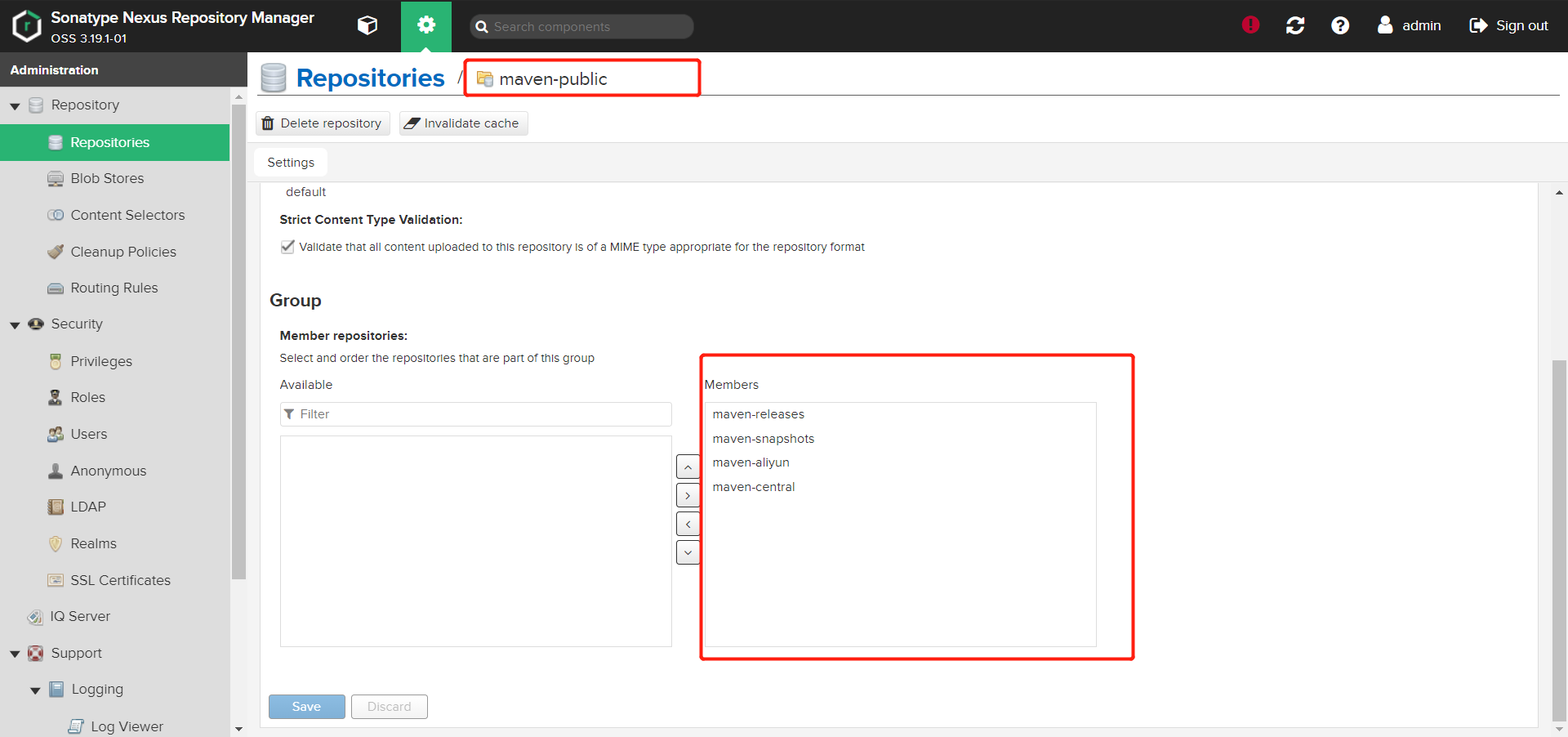
Task: Collapse the Logging tree node
Action: 35,690
